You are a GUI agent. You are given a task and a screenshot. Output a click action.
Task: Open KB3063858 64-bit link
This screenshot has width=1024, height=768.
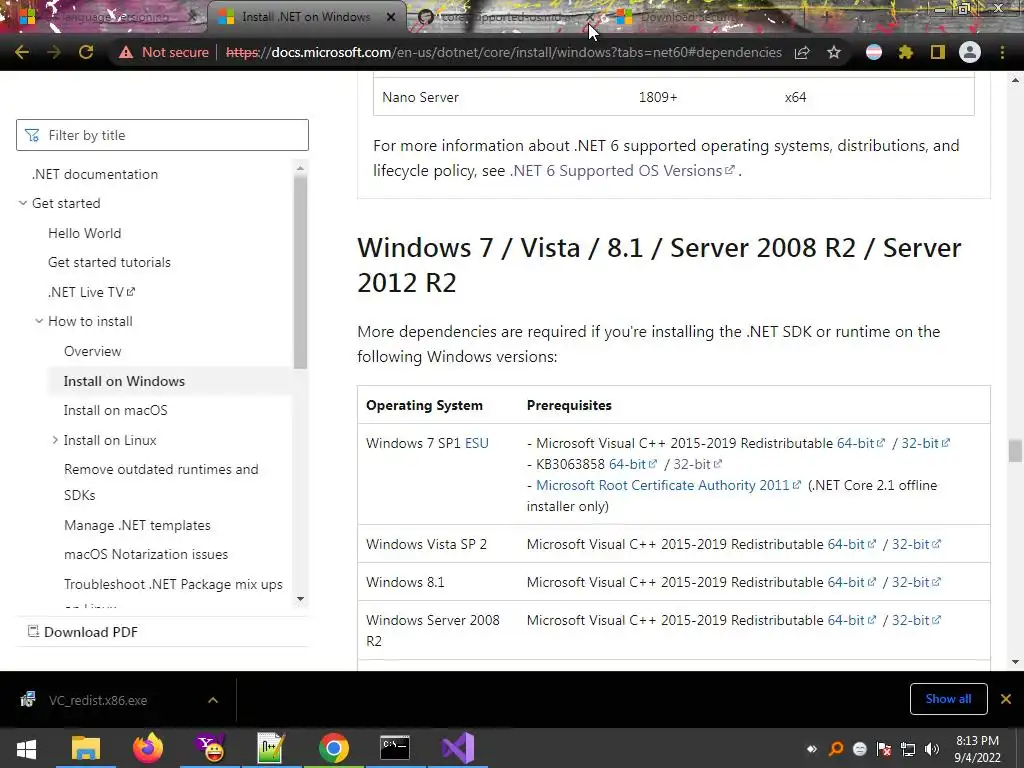(x=632, y=464)
